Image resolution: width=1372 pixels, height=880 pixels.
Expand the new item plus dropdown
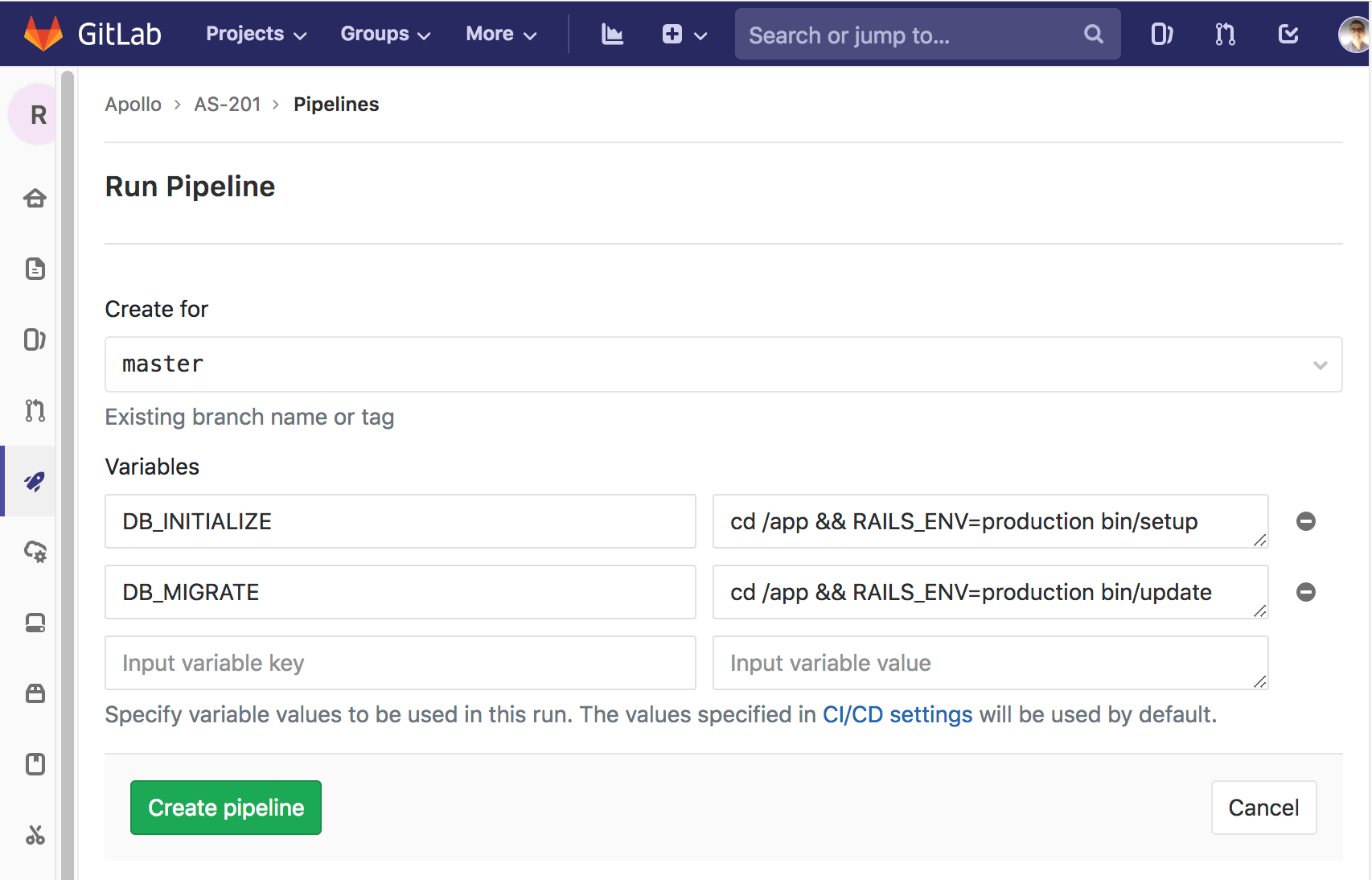[684, 34]
